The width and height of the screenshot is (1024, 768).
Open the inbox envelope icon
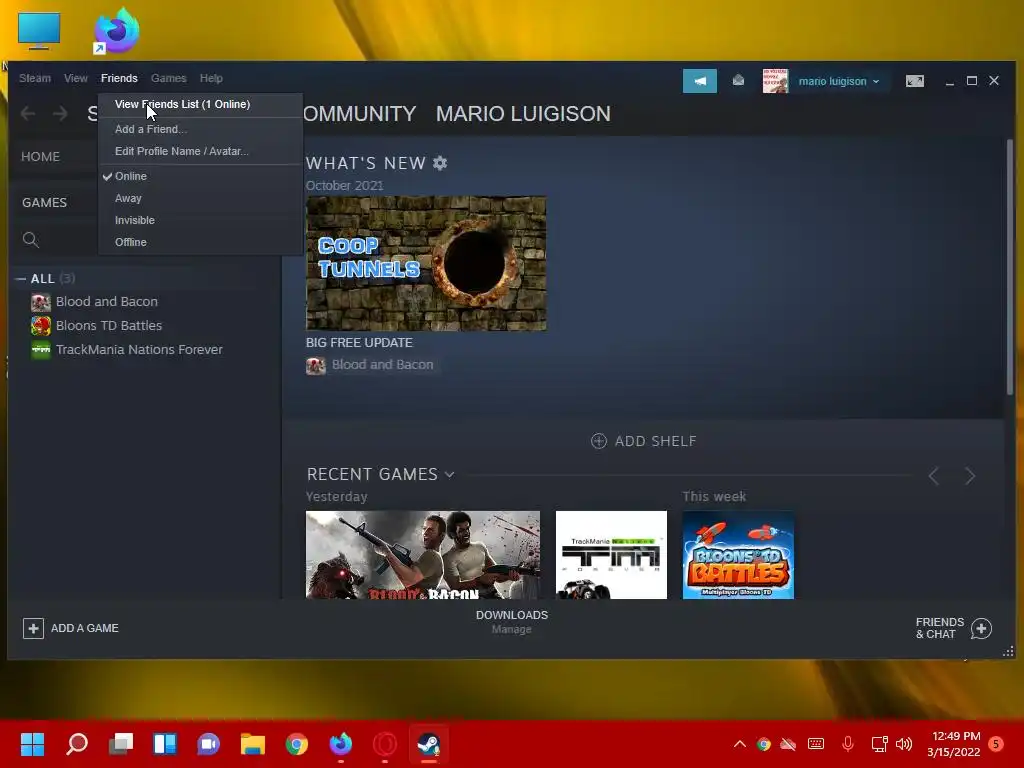pos(738,80)
